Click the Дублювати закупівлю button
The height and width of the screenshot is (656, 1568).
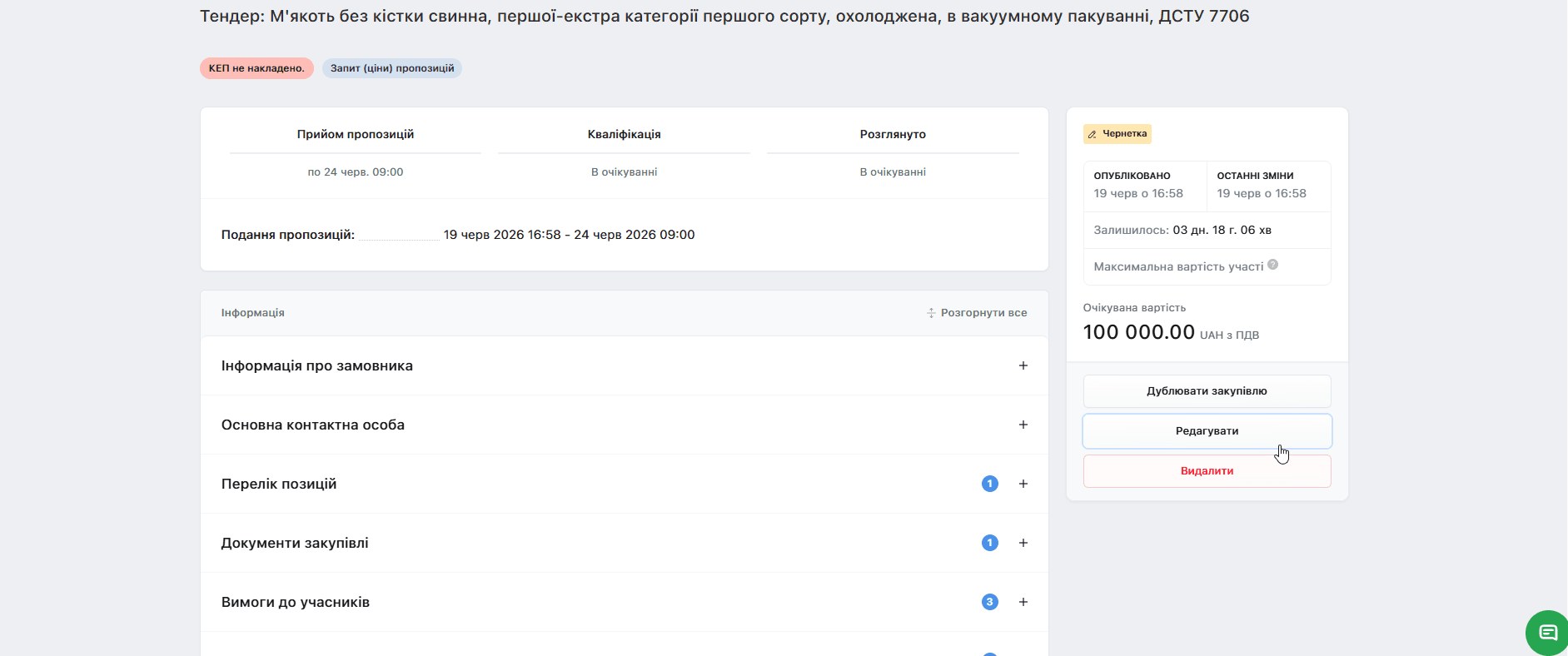pos(1207,391)
